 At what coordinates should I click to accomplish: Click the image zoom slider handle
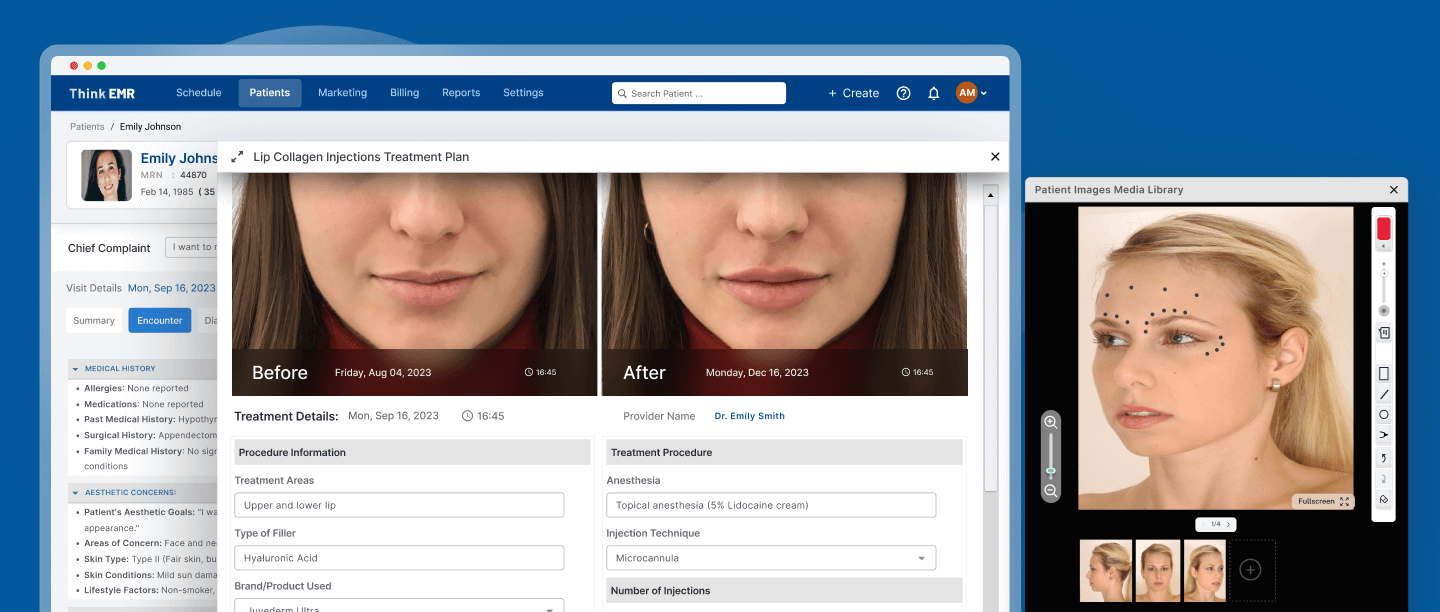tap(1051, 470)
